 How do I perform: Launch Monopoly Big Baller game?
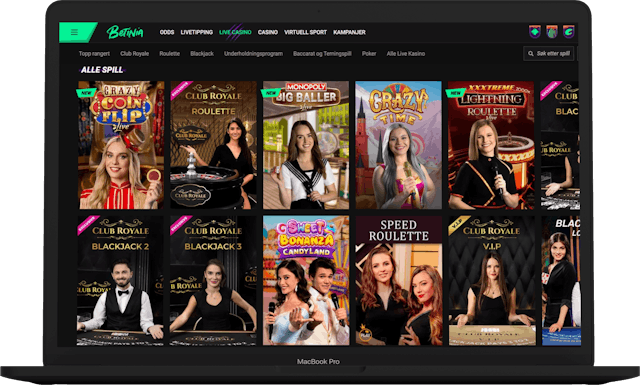click(x=306, y=145)
